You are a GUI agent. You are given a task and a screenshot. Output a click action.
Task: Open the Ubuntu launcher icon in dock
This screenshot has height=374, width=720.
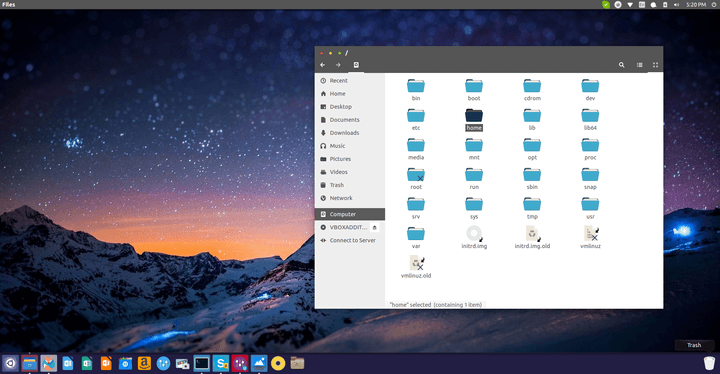[10, 363]
